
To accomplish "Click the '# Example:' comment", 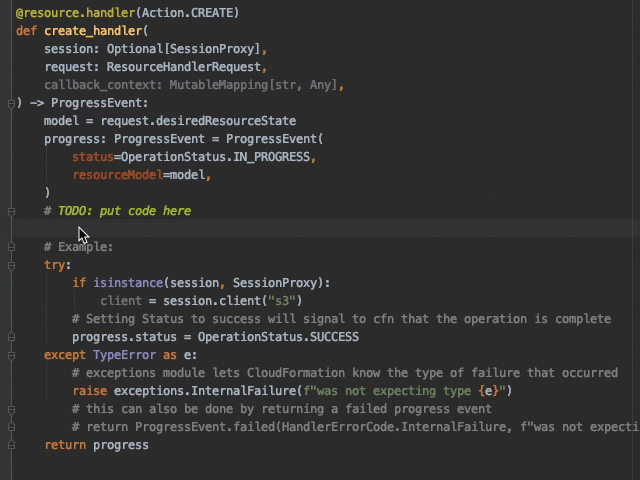I will coord(78,247).
